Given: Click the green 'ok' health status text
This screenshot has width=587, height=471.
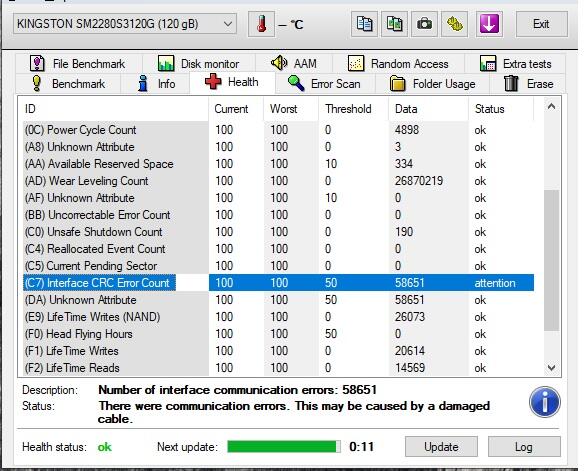Looking at the screenshot, I should point(104,447).
